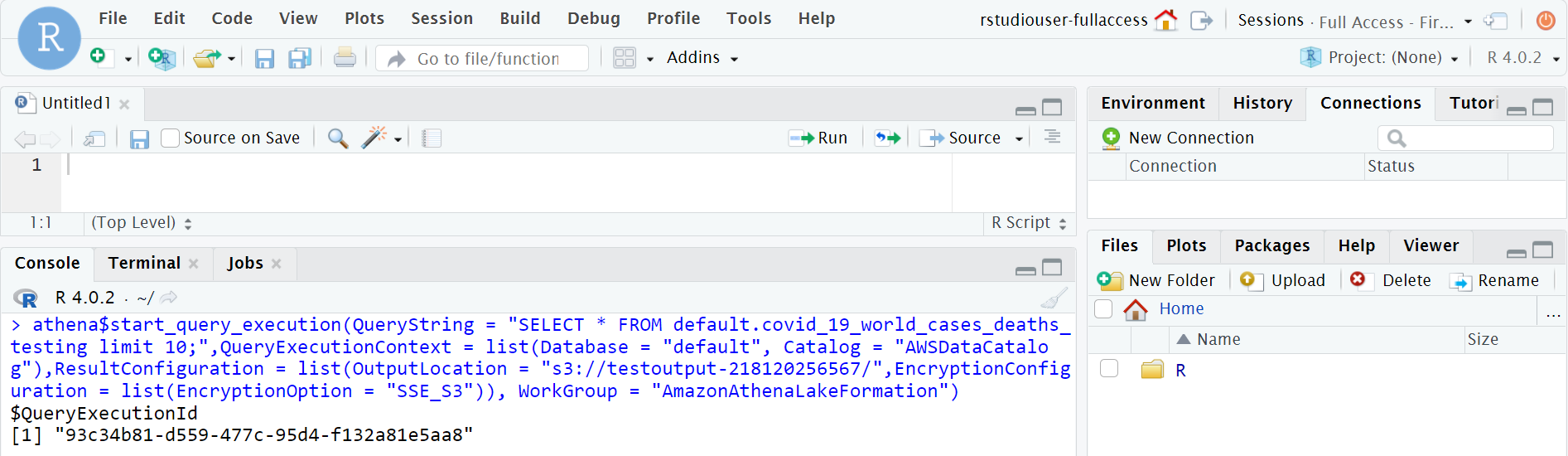1568x456 pixels.
Task: Check the box next to R folder
Action: click(x=1109, y=369)
